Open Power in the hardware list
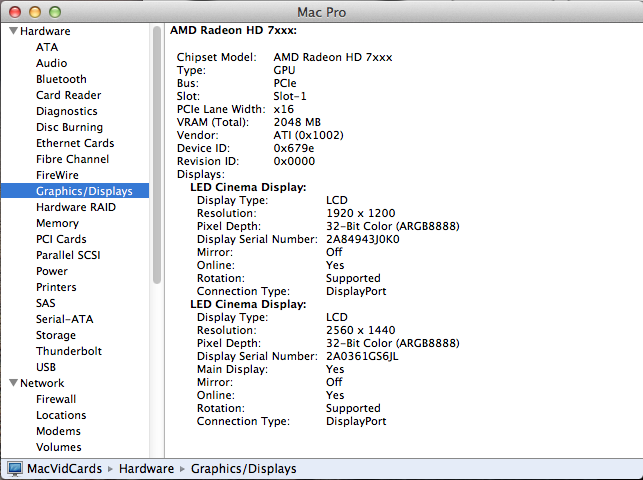This screenshot has width=643, height=480. [52, 271]
